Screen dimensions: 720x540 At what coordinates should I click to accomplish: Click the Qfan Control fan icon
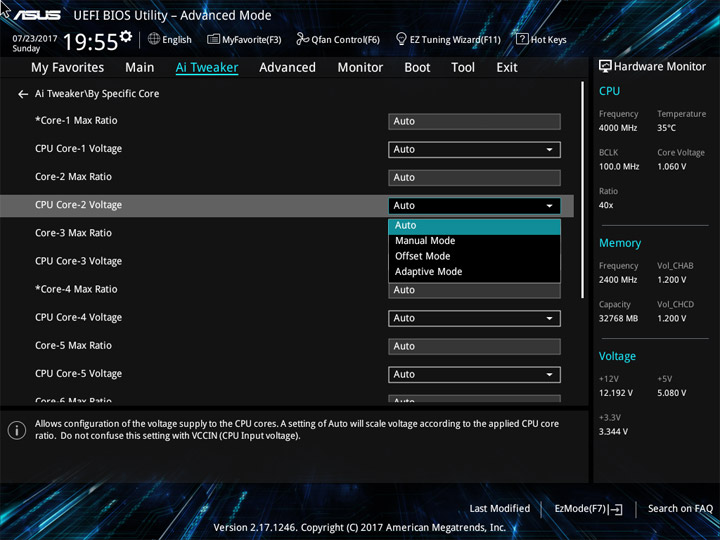coord(302,39)
